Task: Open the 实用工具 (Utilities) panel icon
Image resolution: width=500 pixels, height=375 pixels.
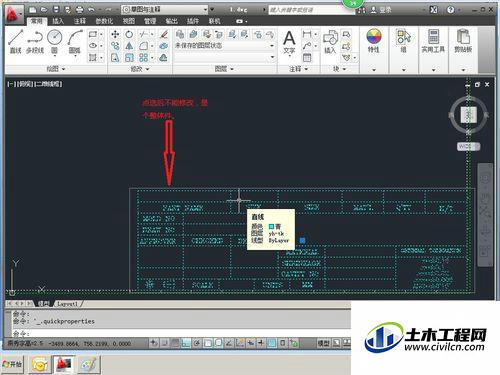Action: [433, 41]
